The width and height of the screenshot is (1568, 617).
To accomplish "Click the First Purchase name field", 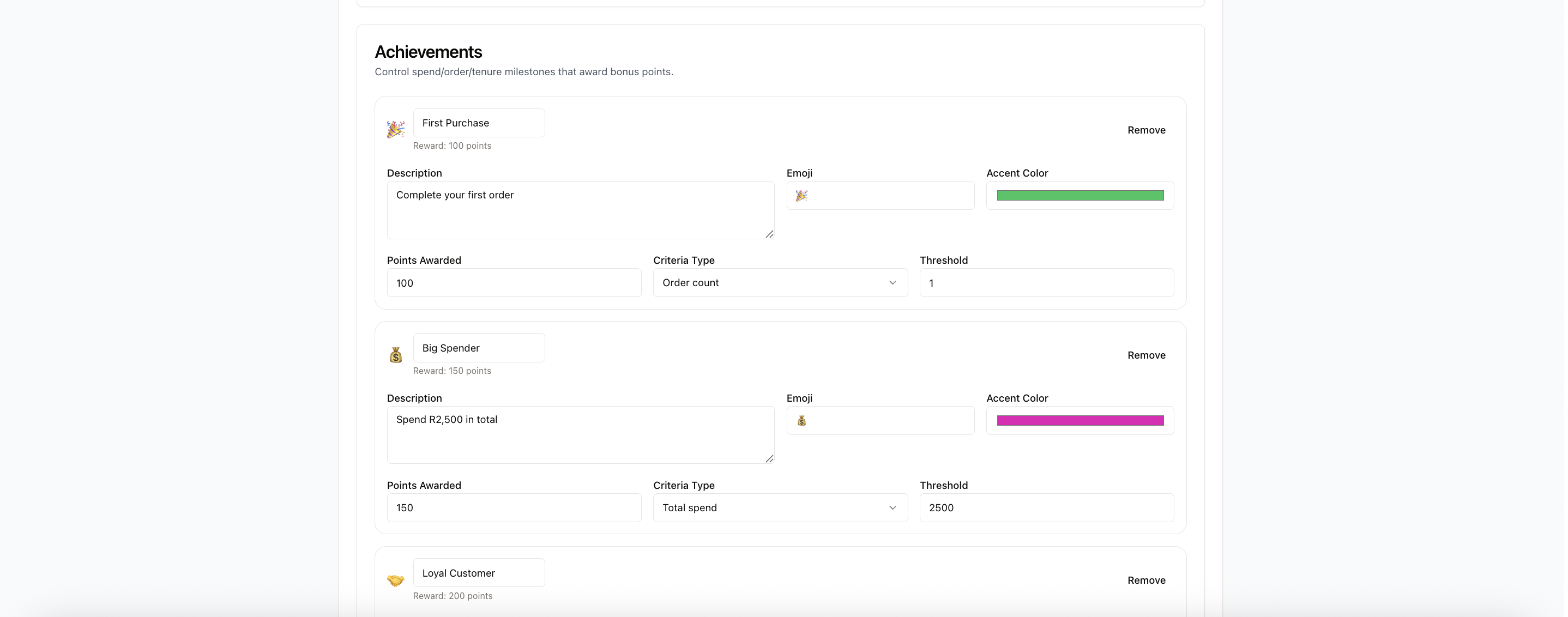I will point(479,123).
